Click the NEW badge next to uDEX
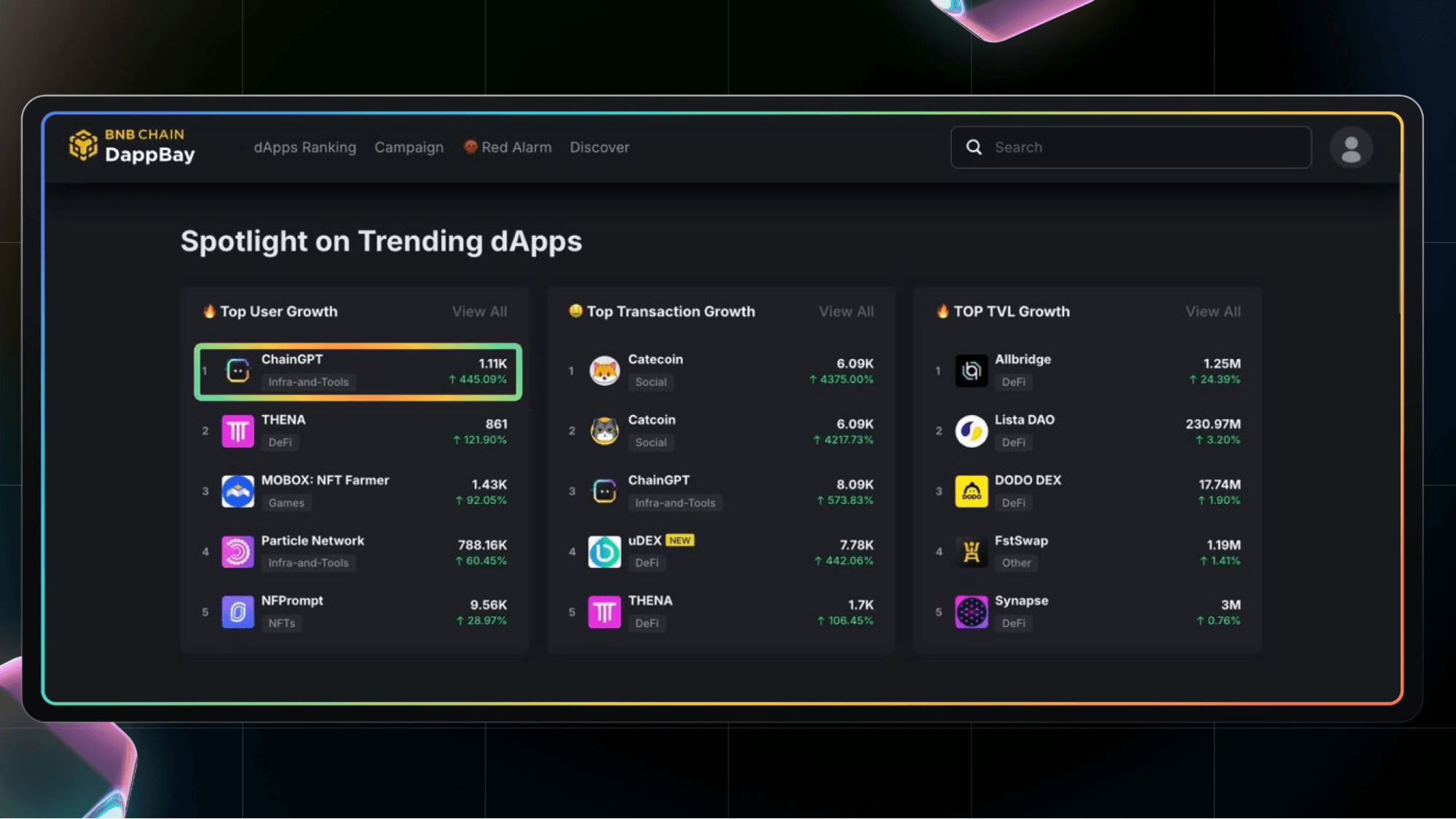1456x819 pixels. (x=680, y=540)
